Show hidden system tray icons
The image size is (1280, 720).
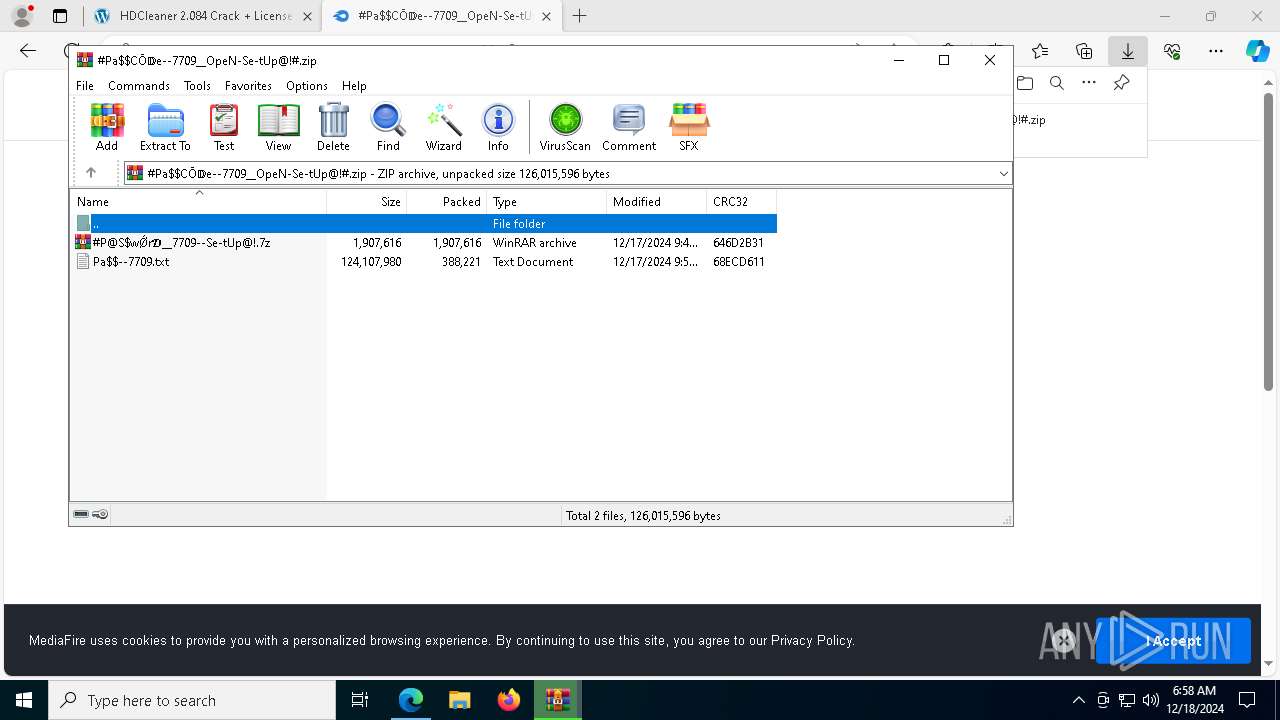1078,700
